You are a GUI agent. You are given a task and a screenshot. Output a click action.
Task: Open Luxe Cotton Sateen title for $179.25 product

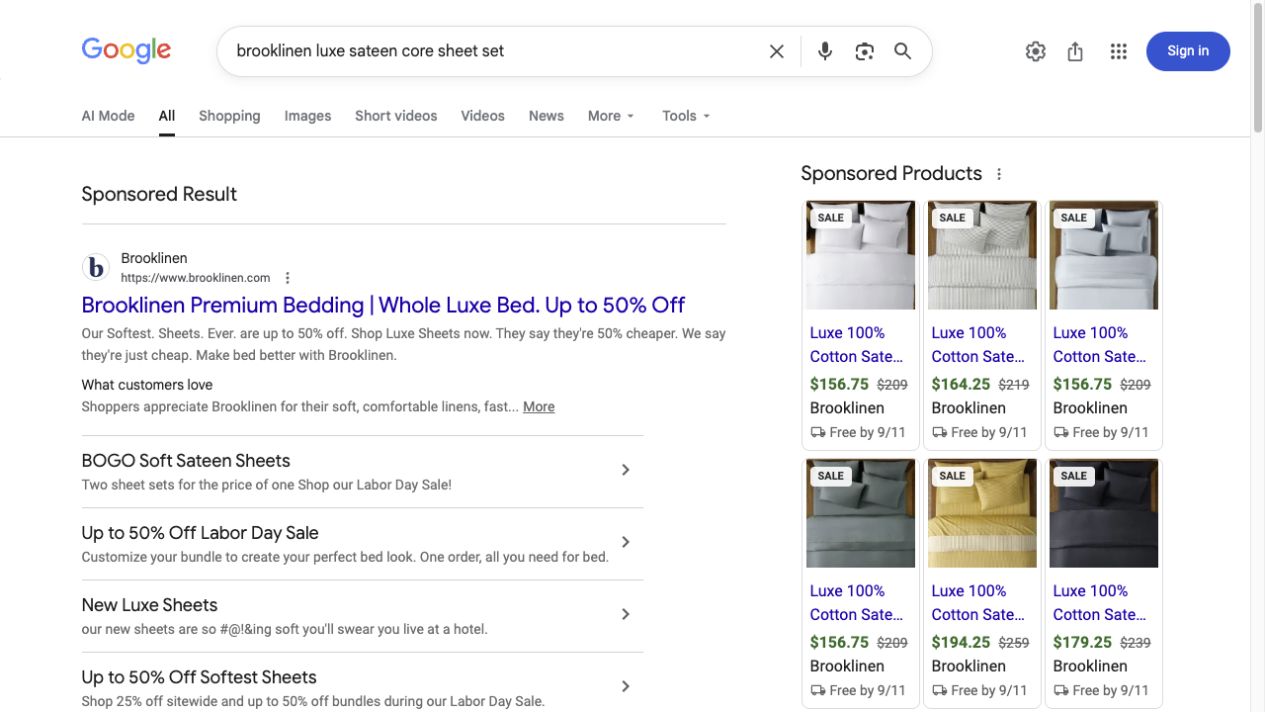[x=1100, y=603]
